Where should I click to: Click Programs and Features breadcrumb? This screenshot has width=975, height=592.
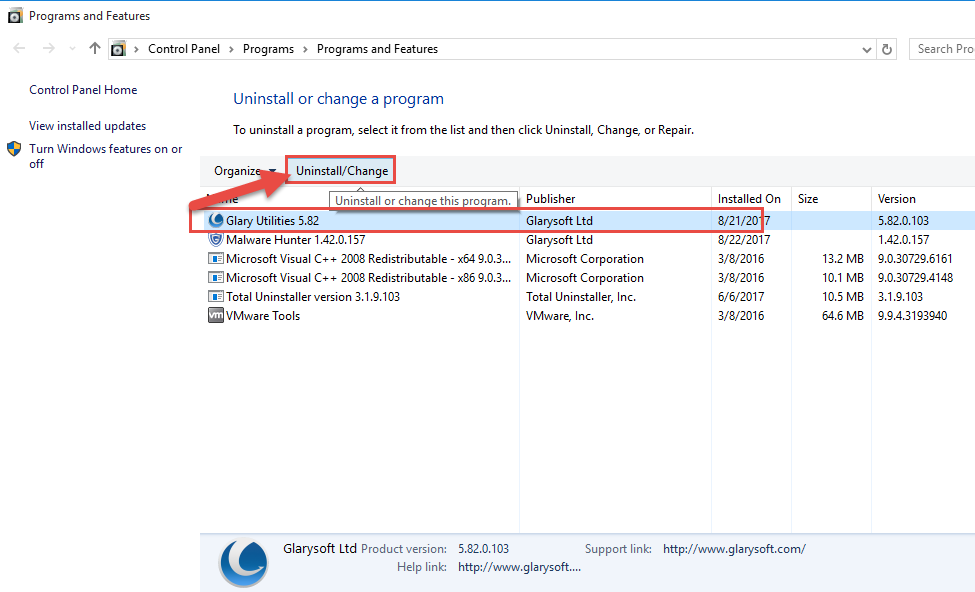coord(377,49)
